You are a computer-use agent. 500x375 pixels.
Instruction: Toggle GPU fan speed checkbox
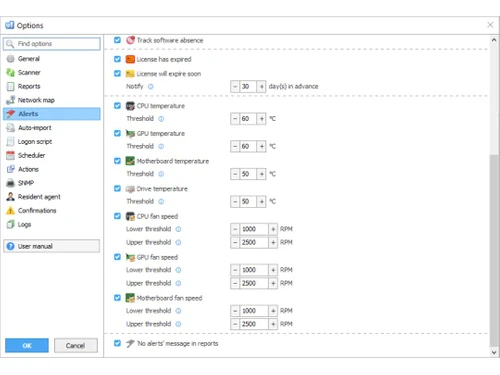tap(117, 257)
